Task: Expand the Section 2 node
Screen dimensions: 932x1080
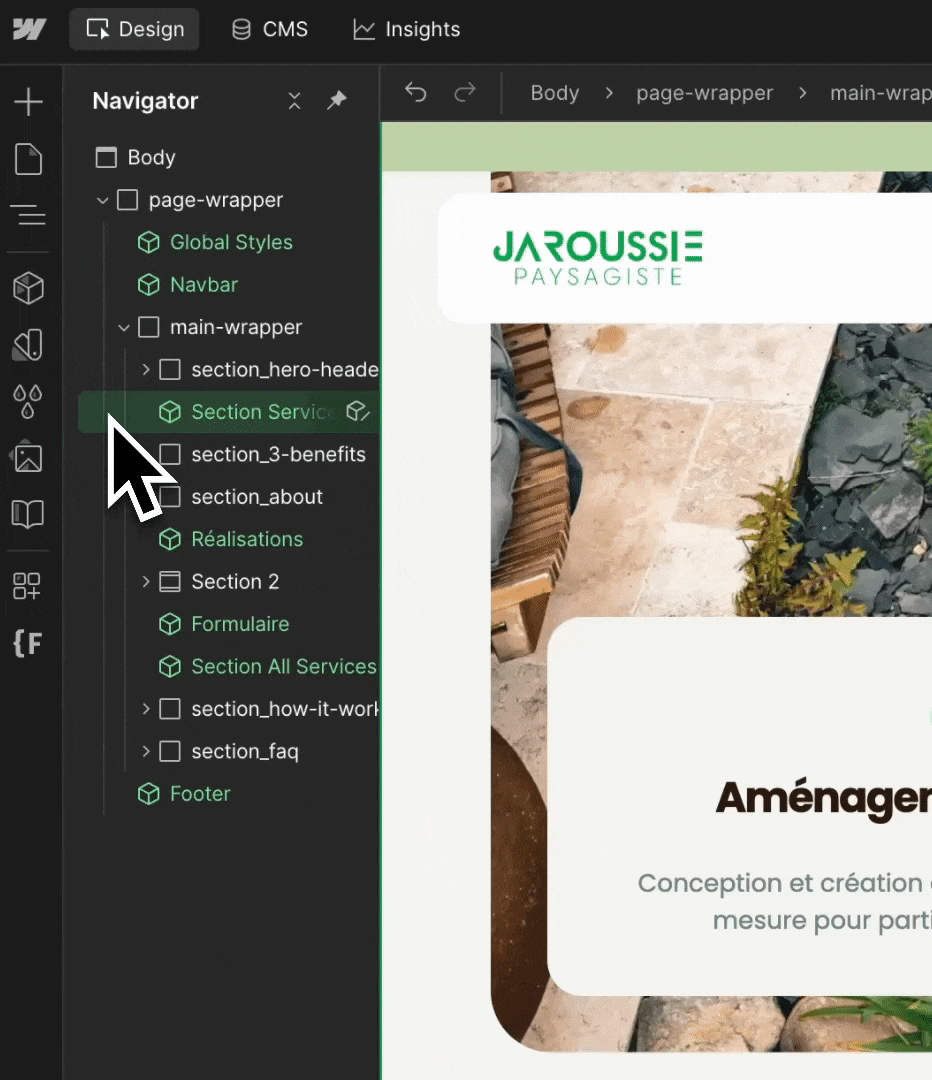Action: pyautogui.click(x=145, y=582)
